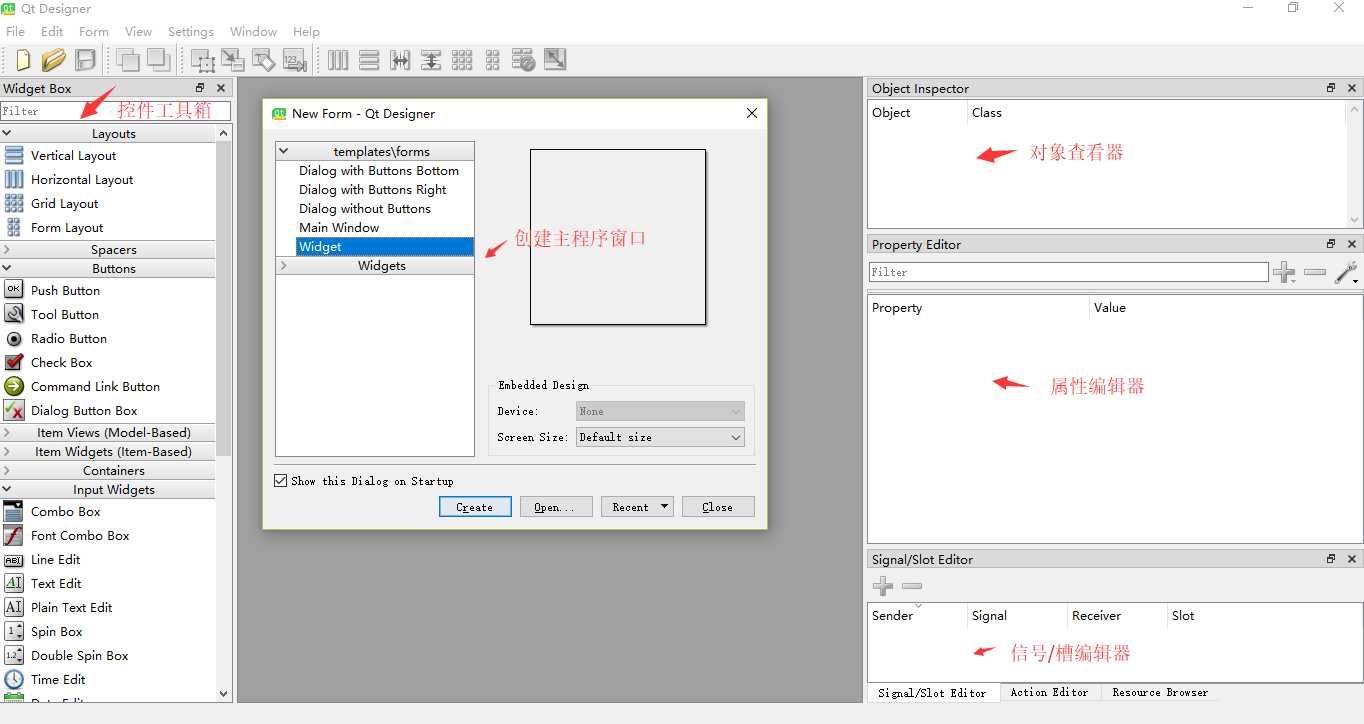Open the Edit menu
This screenshot has height=724, width=1364.
(x=52, y=31)
